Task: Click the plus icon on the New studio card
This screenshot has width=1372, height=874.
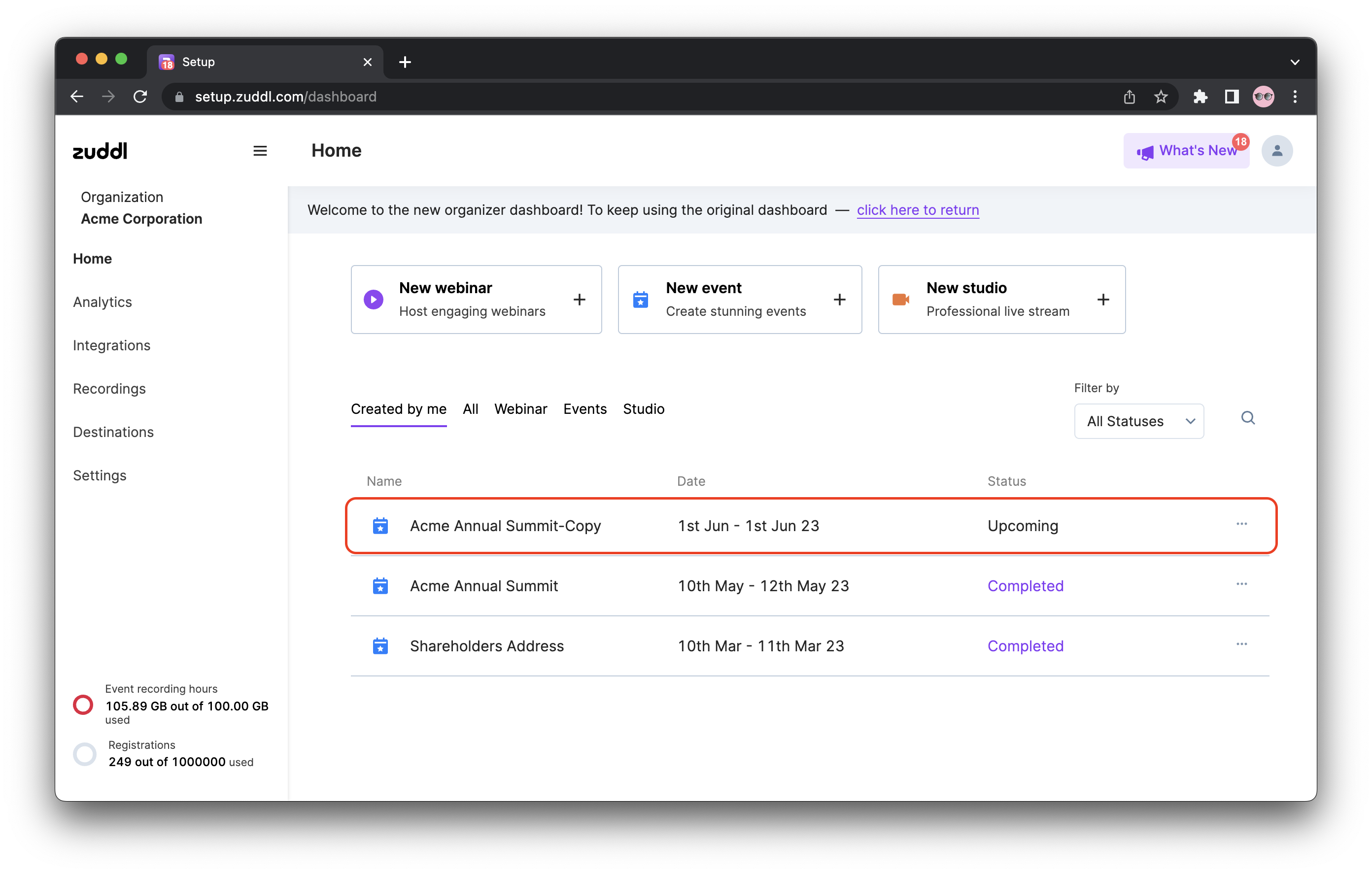Action: click(x=1103, y=300)
